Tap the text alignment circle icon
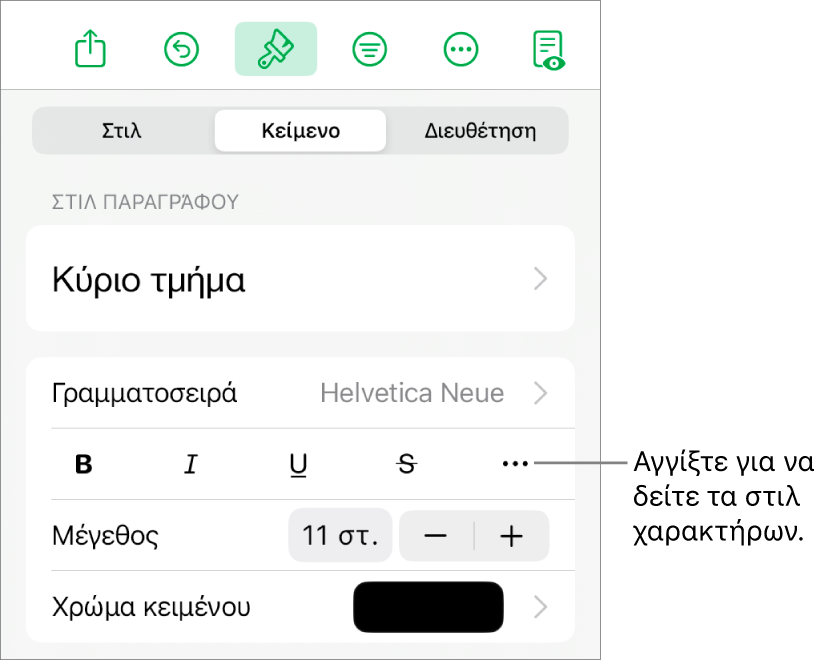833x662 pixels. coord(369,49)
